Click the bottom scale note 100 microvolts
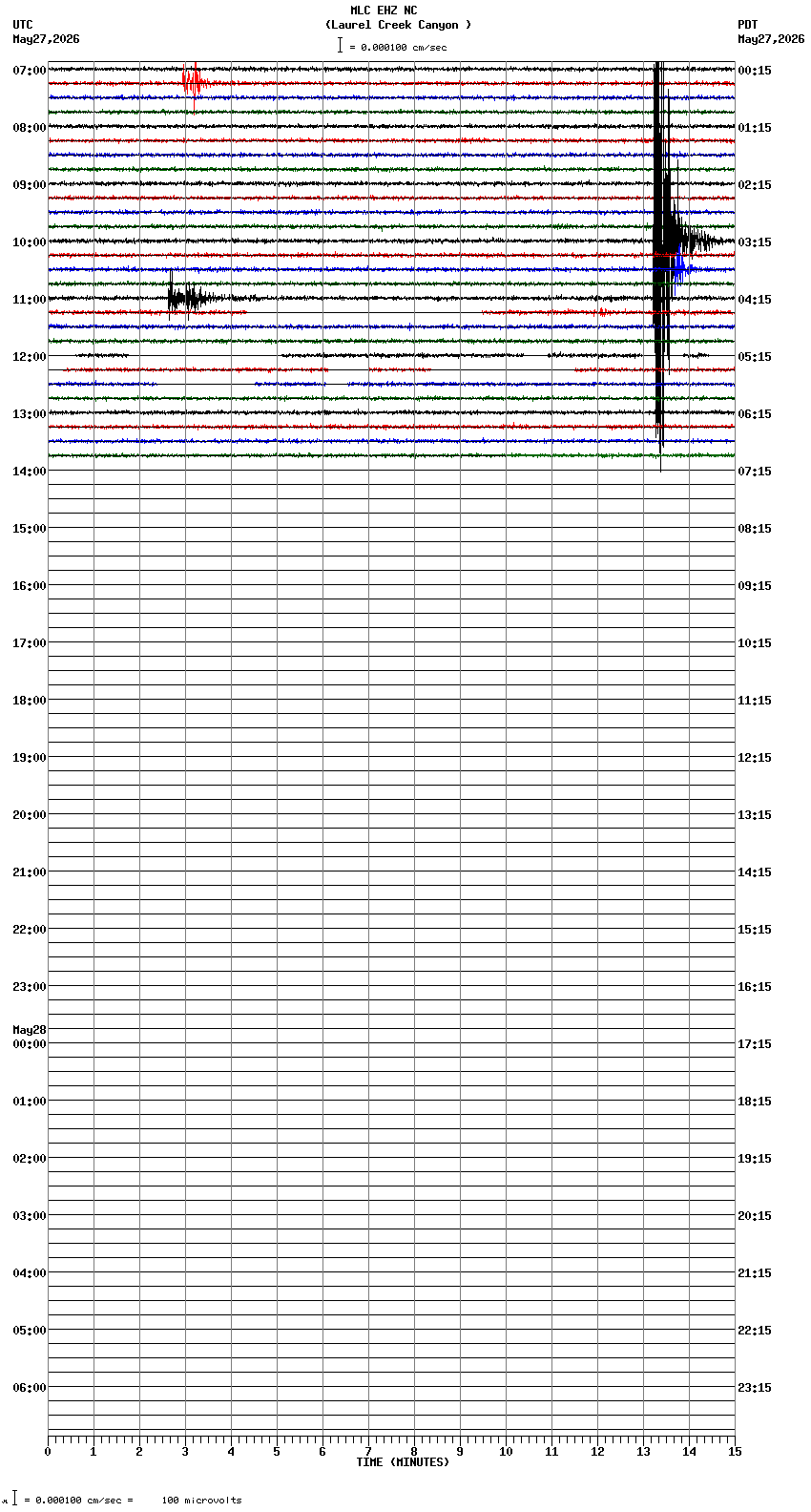 point(201,1500)
